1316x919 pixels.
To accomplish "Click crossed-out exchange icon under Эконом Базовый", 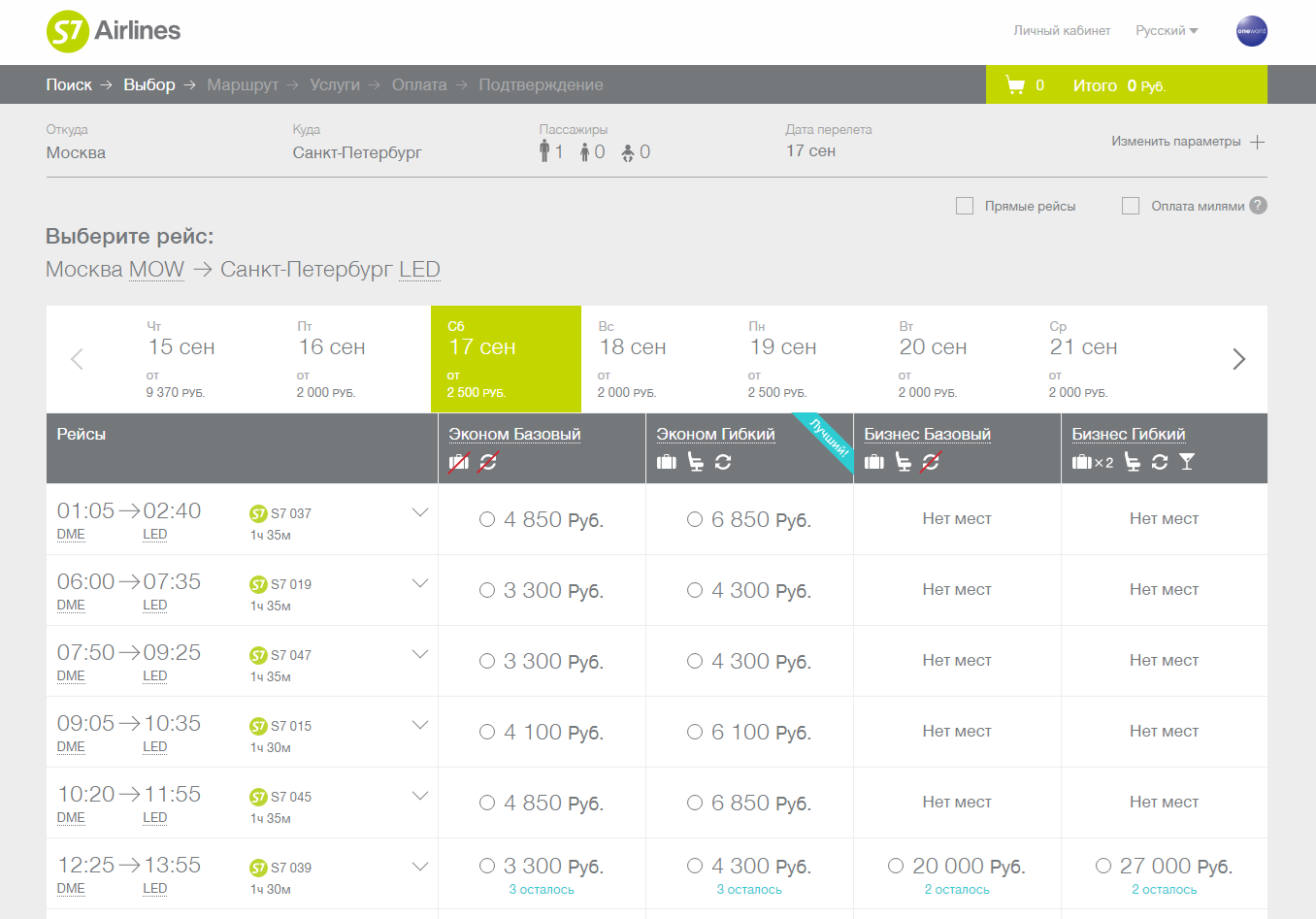I will (x=488, y=462).
